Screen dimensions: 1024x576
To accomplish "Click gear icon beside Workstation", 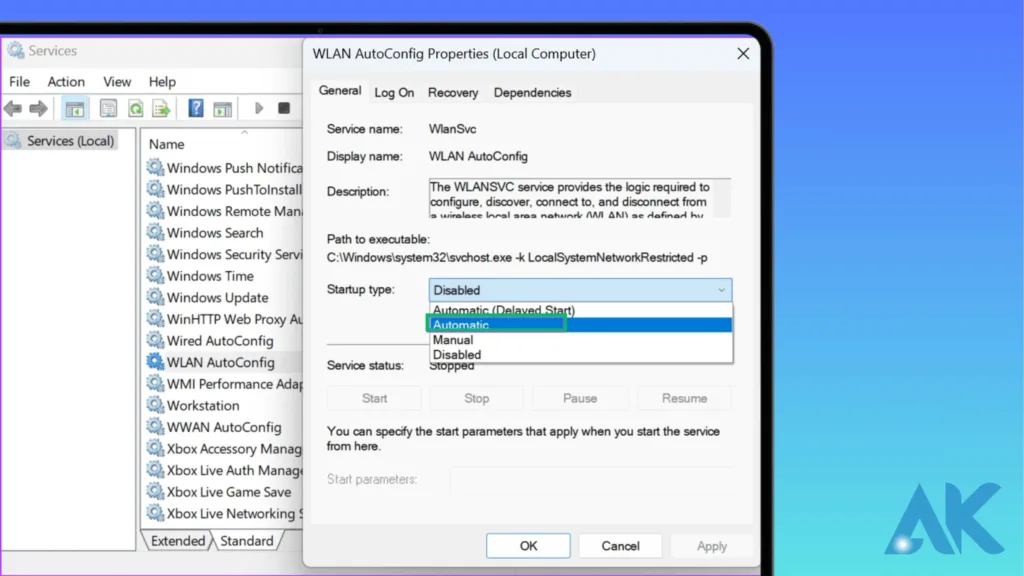I will pos(155,404).
